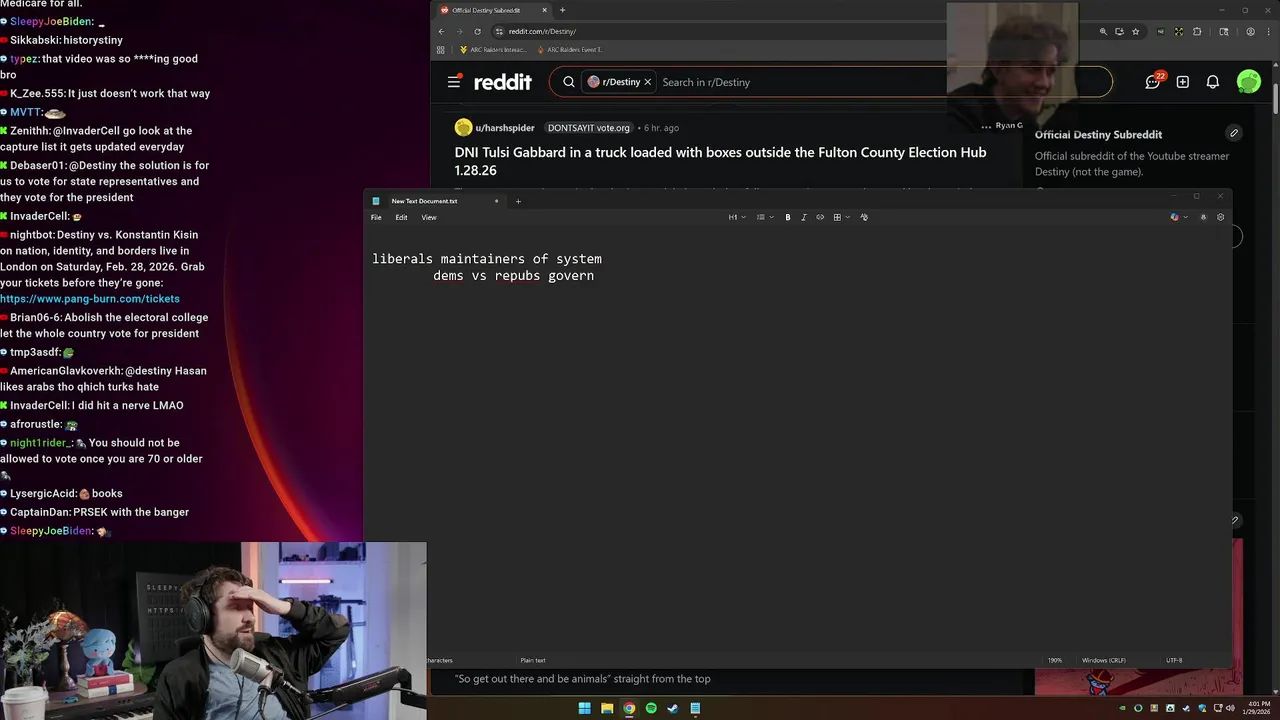The image size is (1280, 720).
Task: Bookmark this page with the star icon
Action: pyautogui.click(x=1135, y=31)
